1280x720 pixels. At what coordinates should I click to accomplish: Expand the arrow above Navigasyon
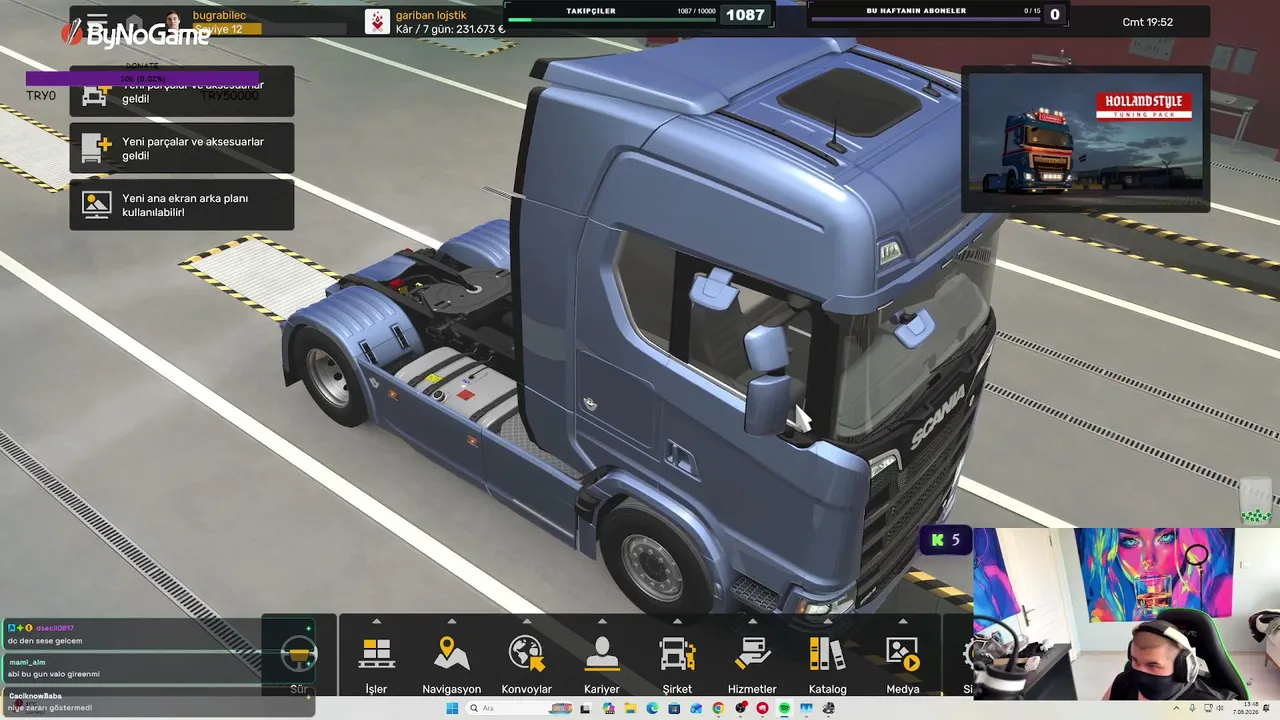pyautogui.click(x=452, y=621)
